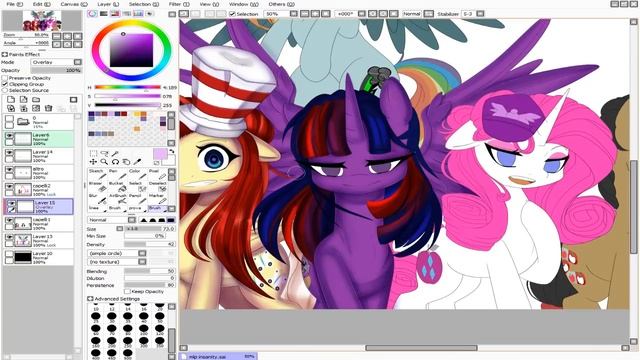
Task: Select the softest brush edge shape button
Action: coord(144,220)
